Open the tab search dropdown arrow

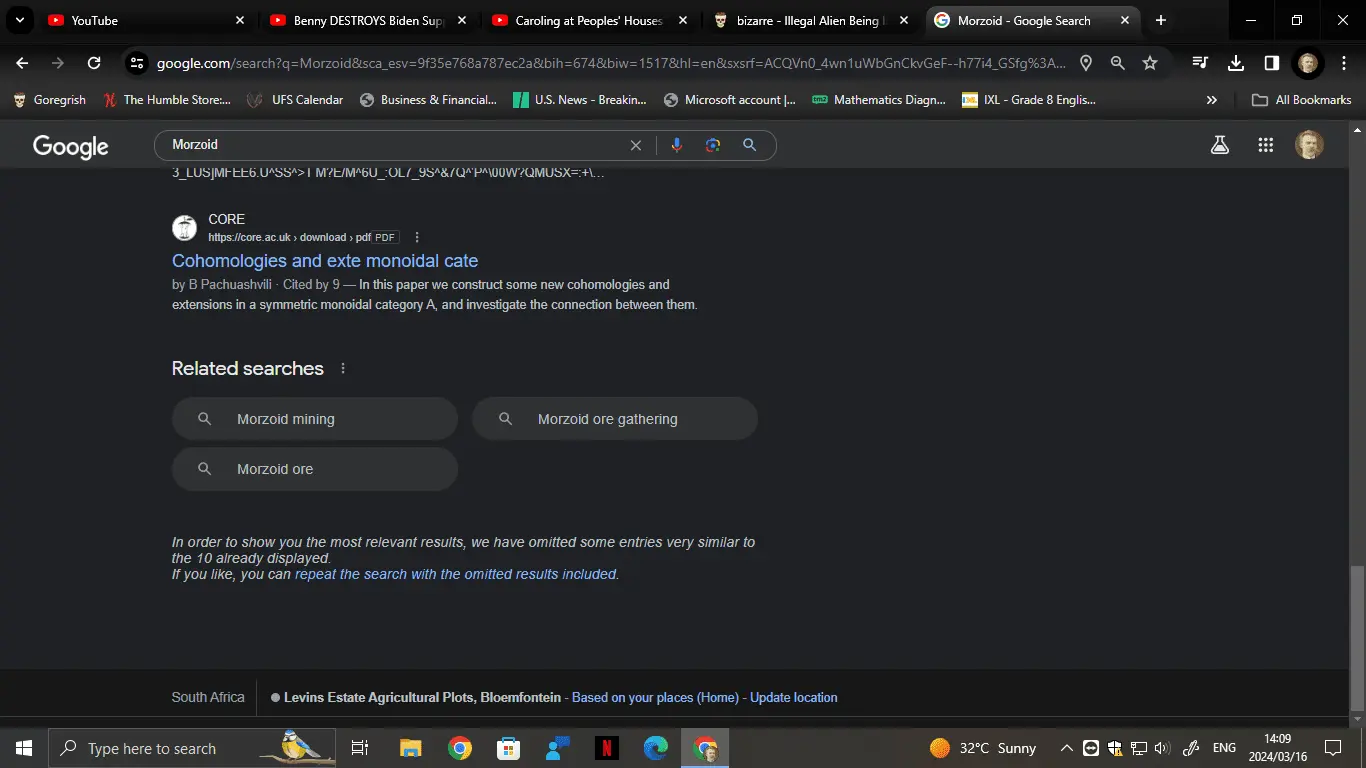click(x=19, y=20)
